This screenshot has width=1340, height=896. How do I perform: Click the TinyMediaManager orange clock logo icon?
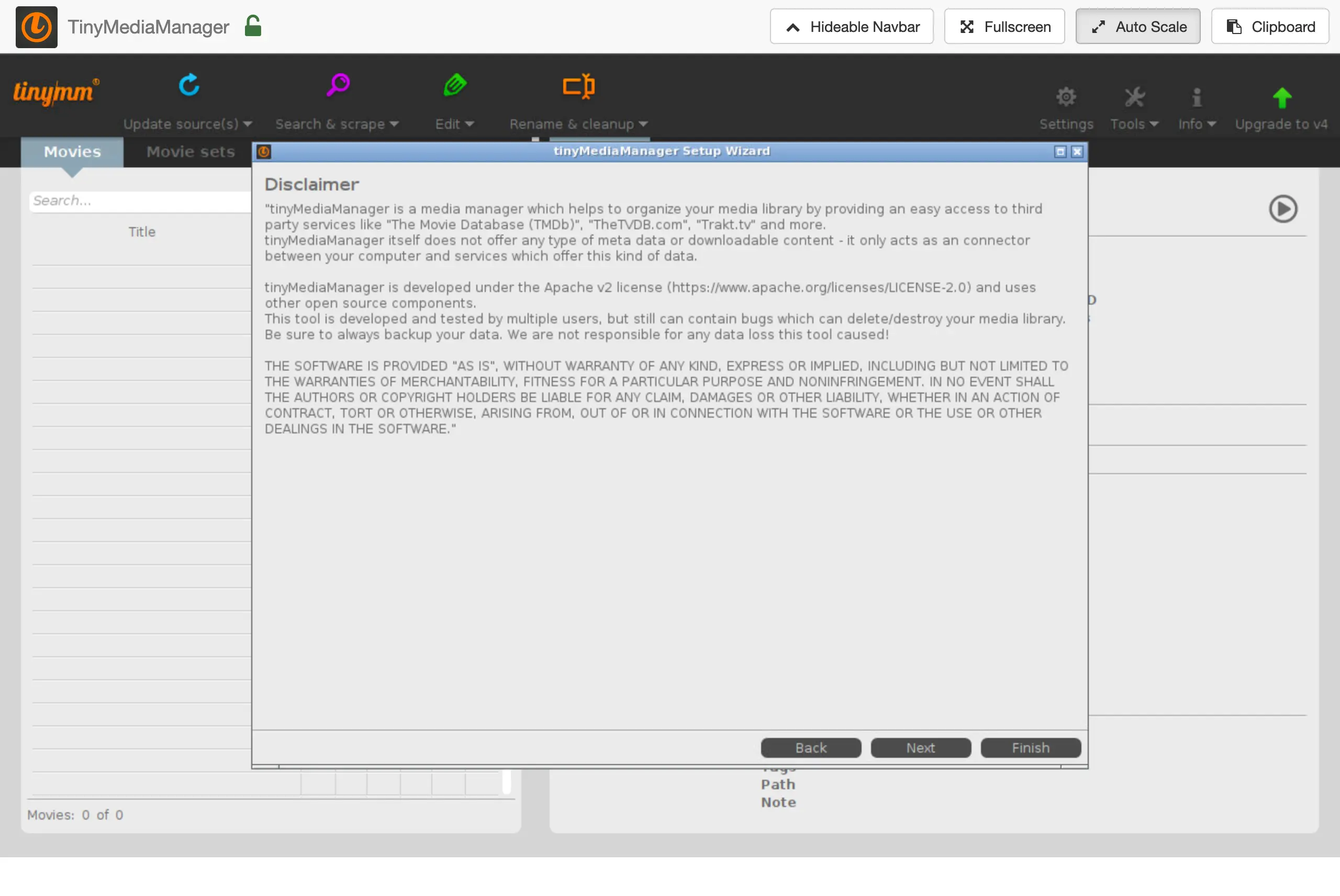[x=36, y=27]
